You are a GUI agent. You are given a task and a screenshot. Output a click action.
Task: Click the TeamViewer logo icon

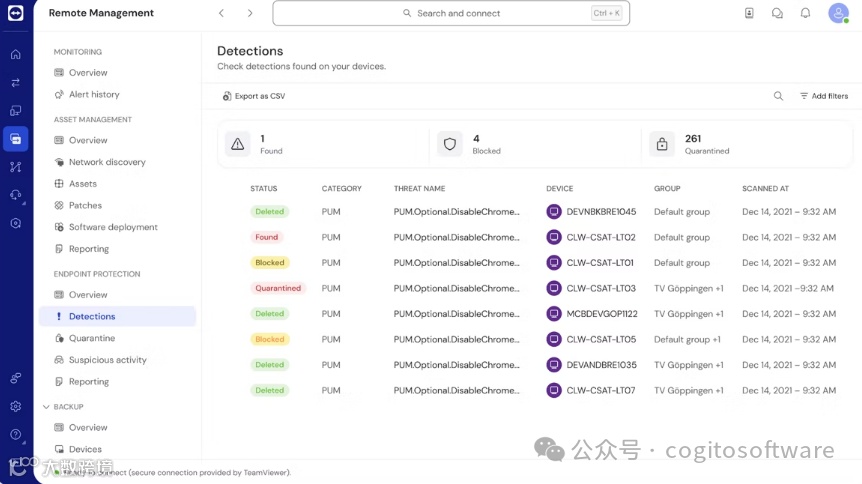point(15,13)
